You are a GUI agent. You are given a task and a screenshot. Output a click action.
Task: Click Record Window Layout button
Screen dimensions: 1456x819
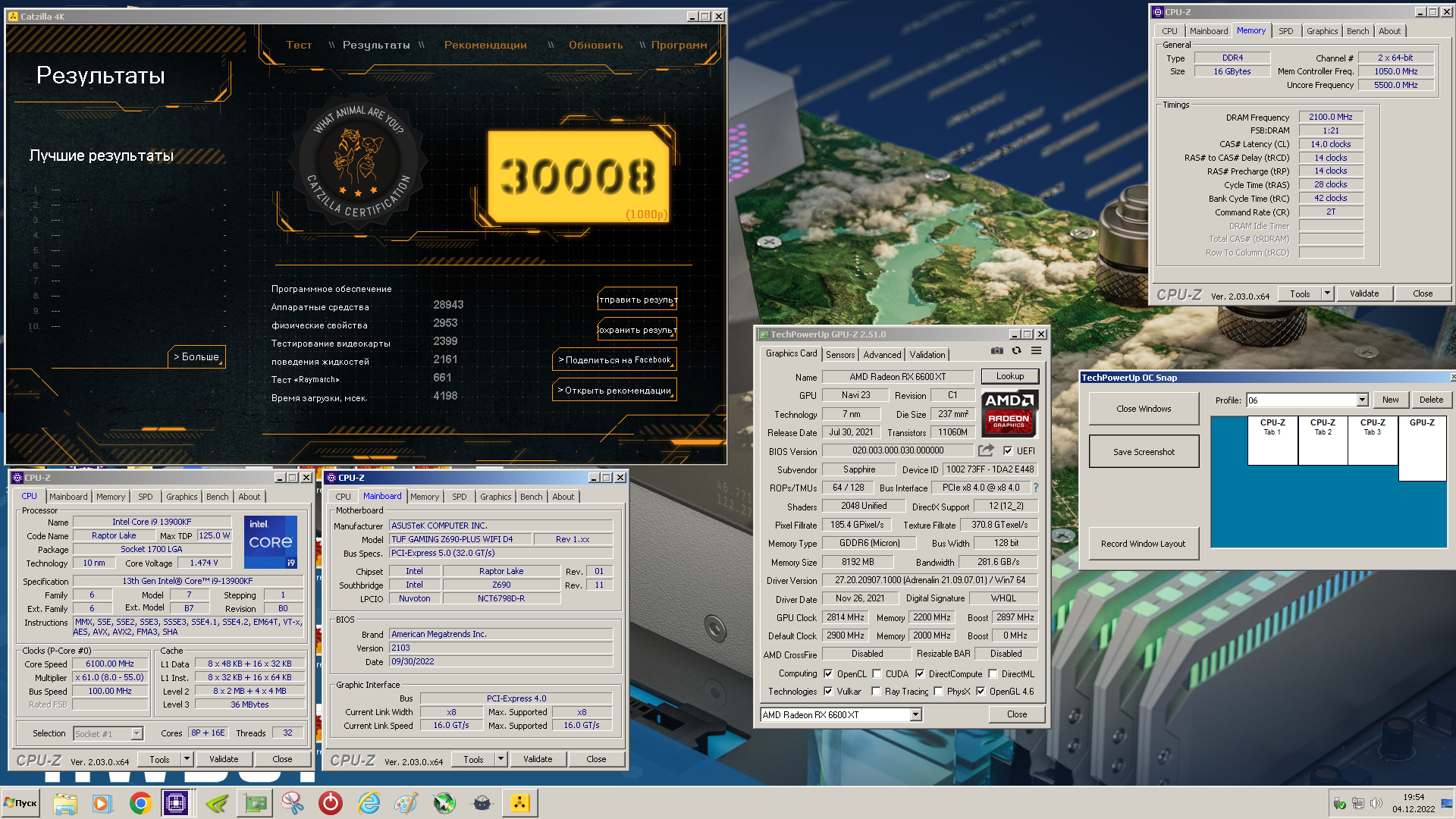point(1144,543)
